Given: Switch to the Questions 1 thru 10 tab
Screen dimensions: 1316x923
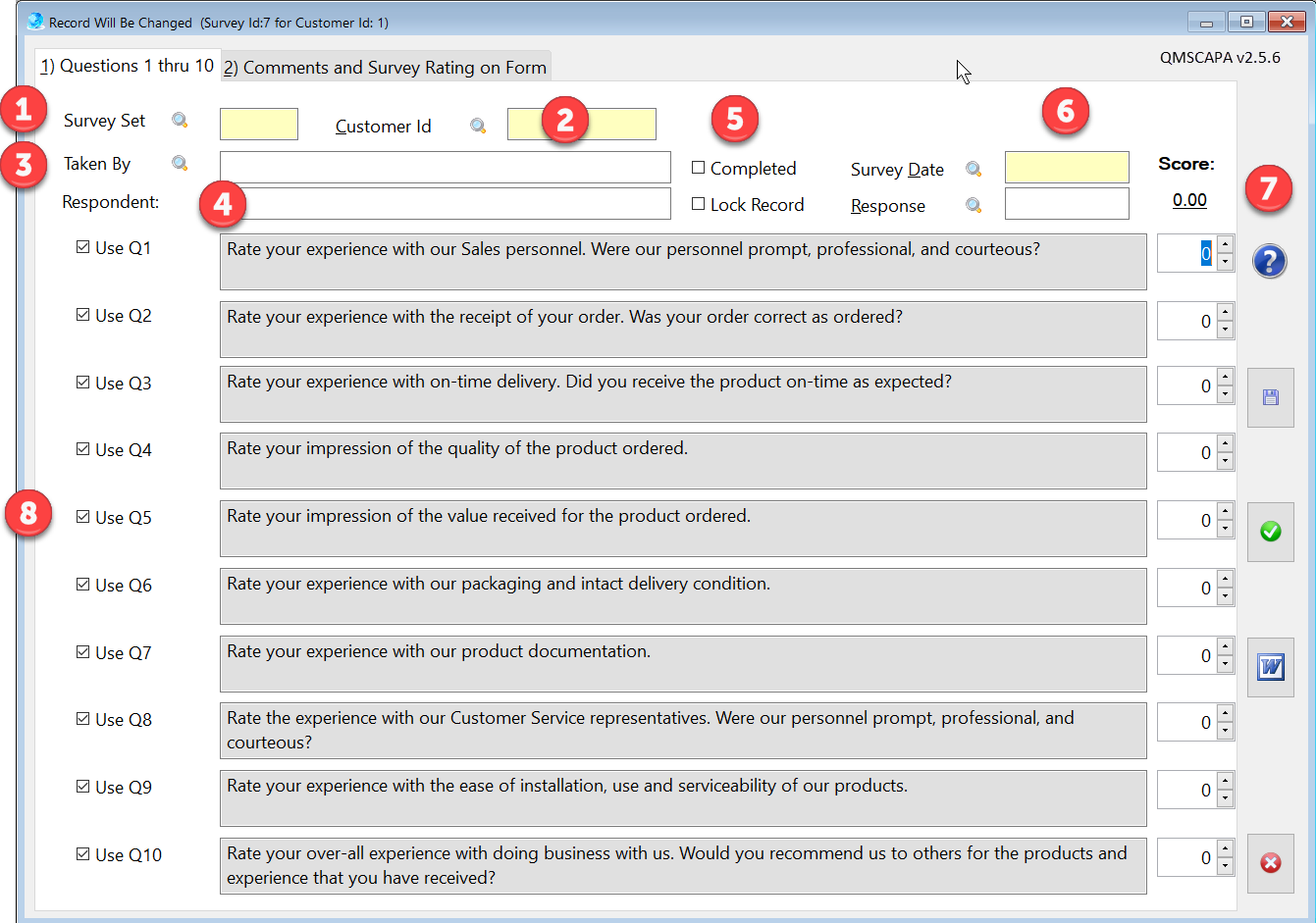Looking at the screenshot, I should click(x=126, y=66).
